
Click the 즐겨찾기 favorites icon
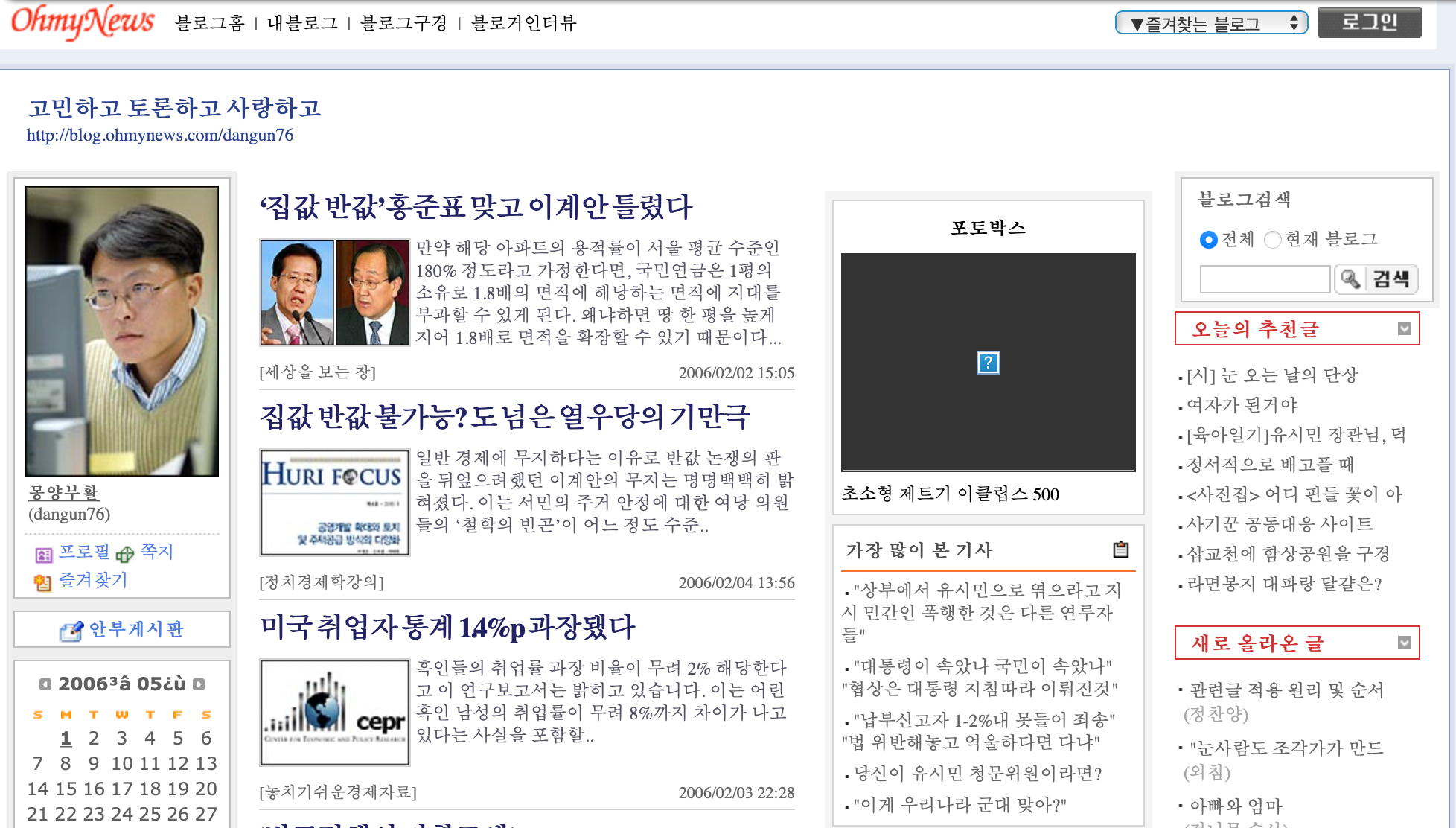pos(42,582)
